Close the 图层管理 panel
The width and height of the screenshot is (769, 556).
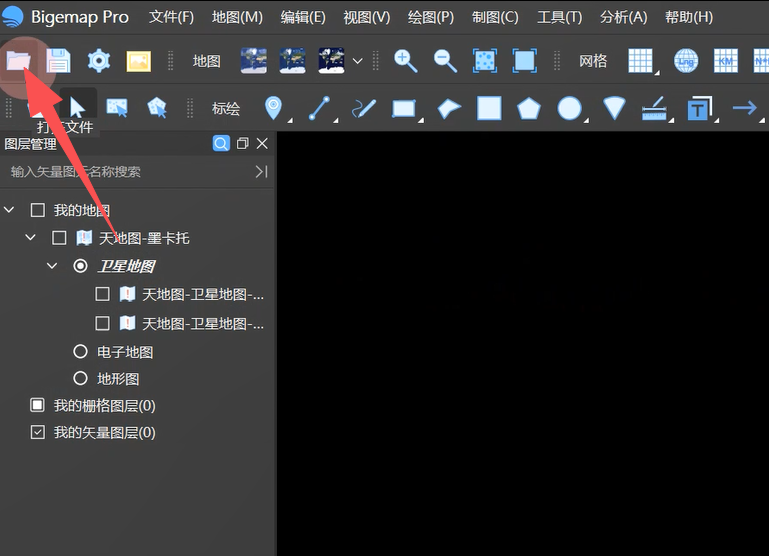click(x=262, y=143)
